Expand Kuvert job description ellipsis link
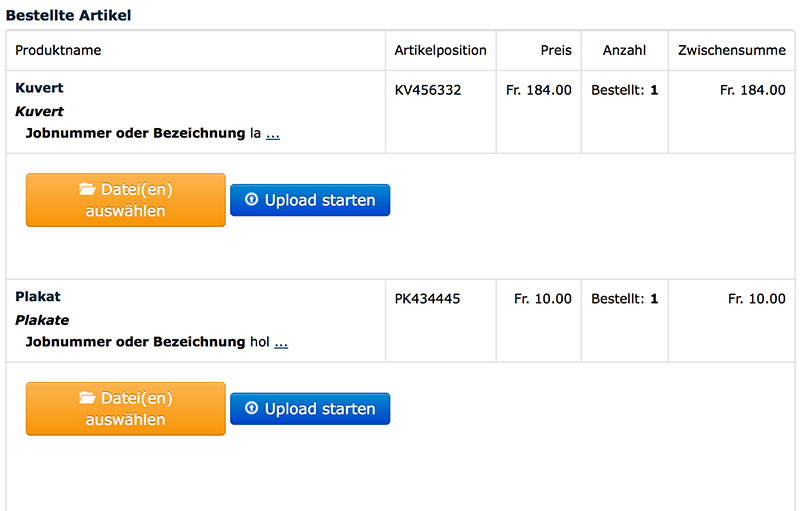Screen dimensions: 800x511 click(x=273, y=135)
